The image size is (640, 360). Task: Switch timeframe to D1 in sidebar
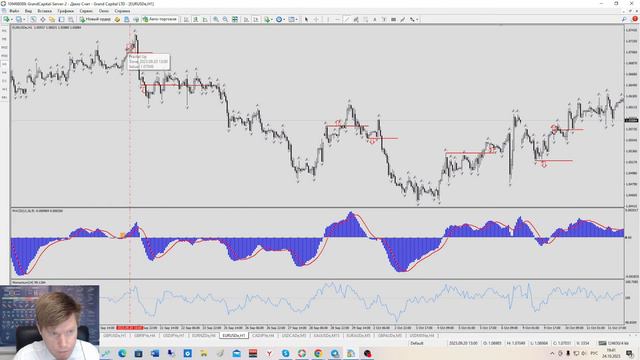point(4,81)
